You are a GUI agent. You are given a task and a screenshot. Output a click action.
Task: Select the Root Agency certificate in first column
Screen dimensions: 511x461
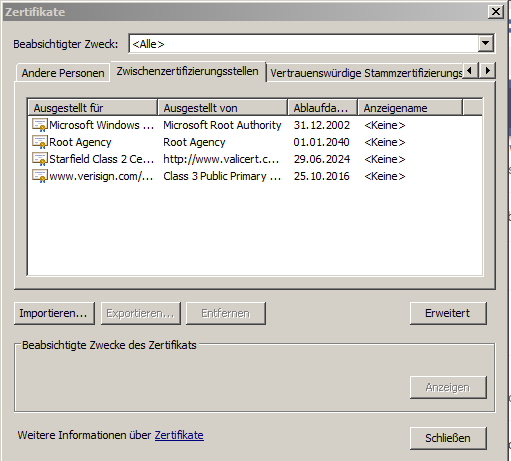[80, 142]
